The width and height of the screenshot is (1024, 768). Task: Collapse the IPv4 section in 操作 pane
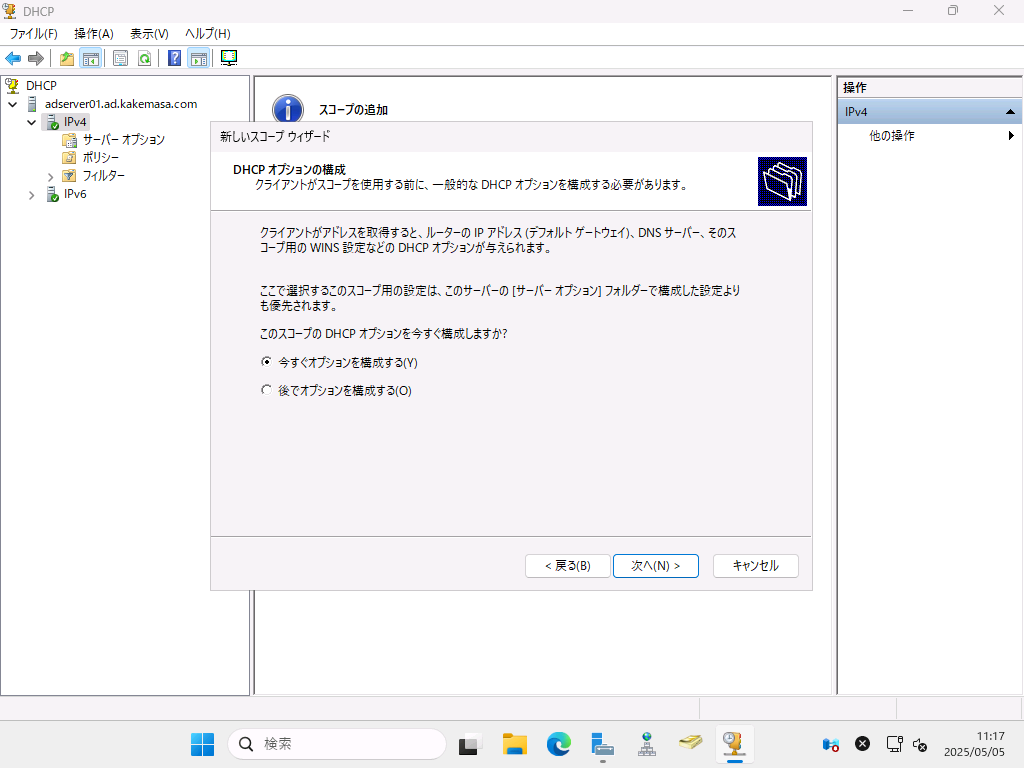pyautogui.click(x=1010, y=112)
